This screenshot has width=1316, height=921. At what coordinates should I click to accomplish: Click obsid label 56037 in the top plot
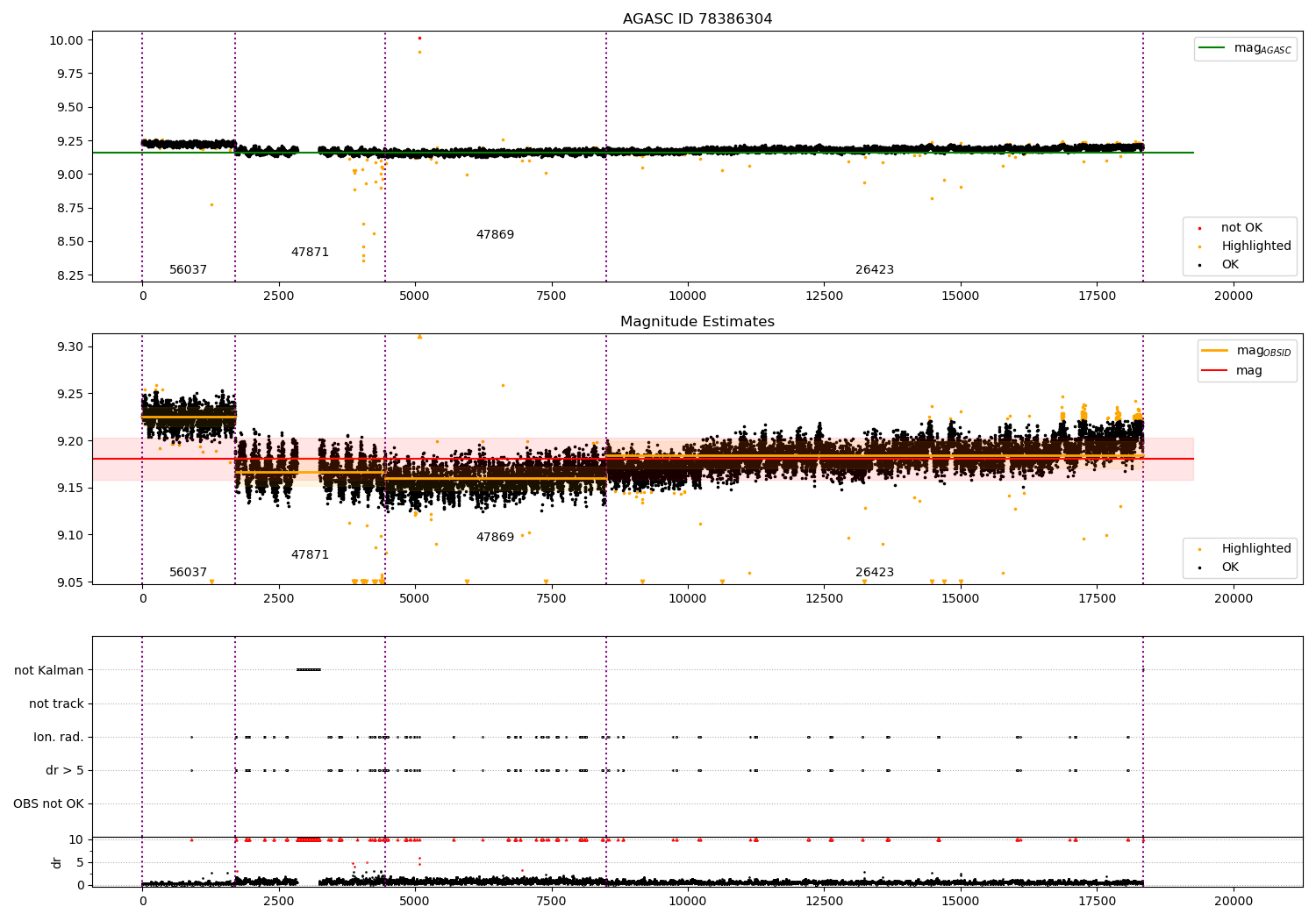tap(188, 270)
